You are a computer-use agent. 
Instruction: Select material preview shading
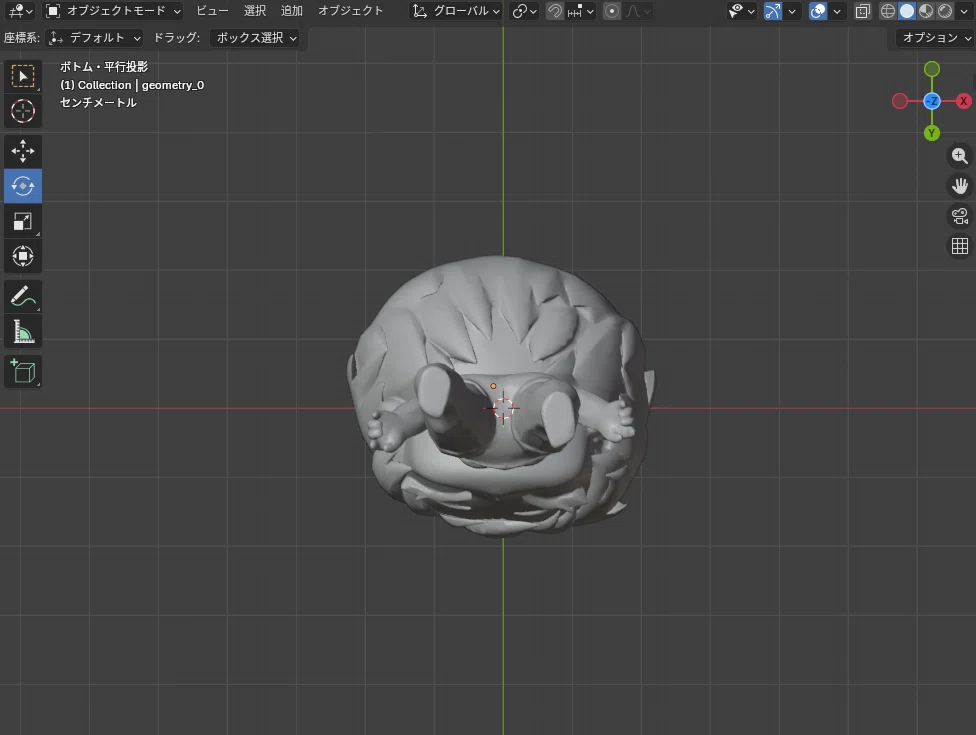click(x=926, y=11)
